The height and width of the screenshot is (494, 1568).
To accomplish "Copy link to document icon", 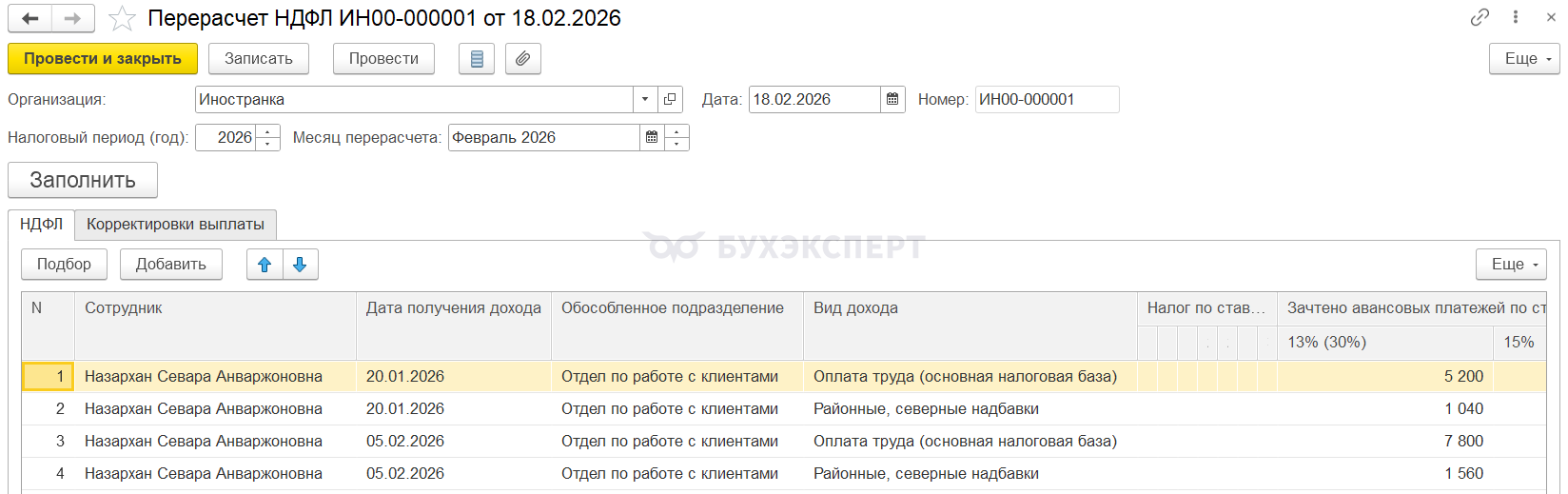I will tap(1480, 17).
